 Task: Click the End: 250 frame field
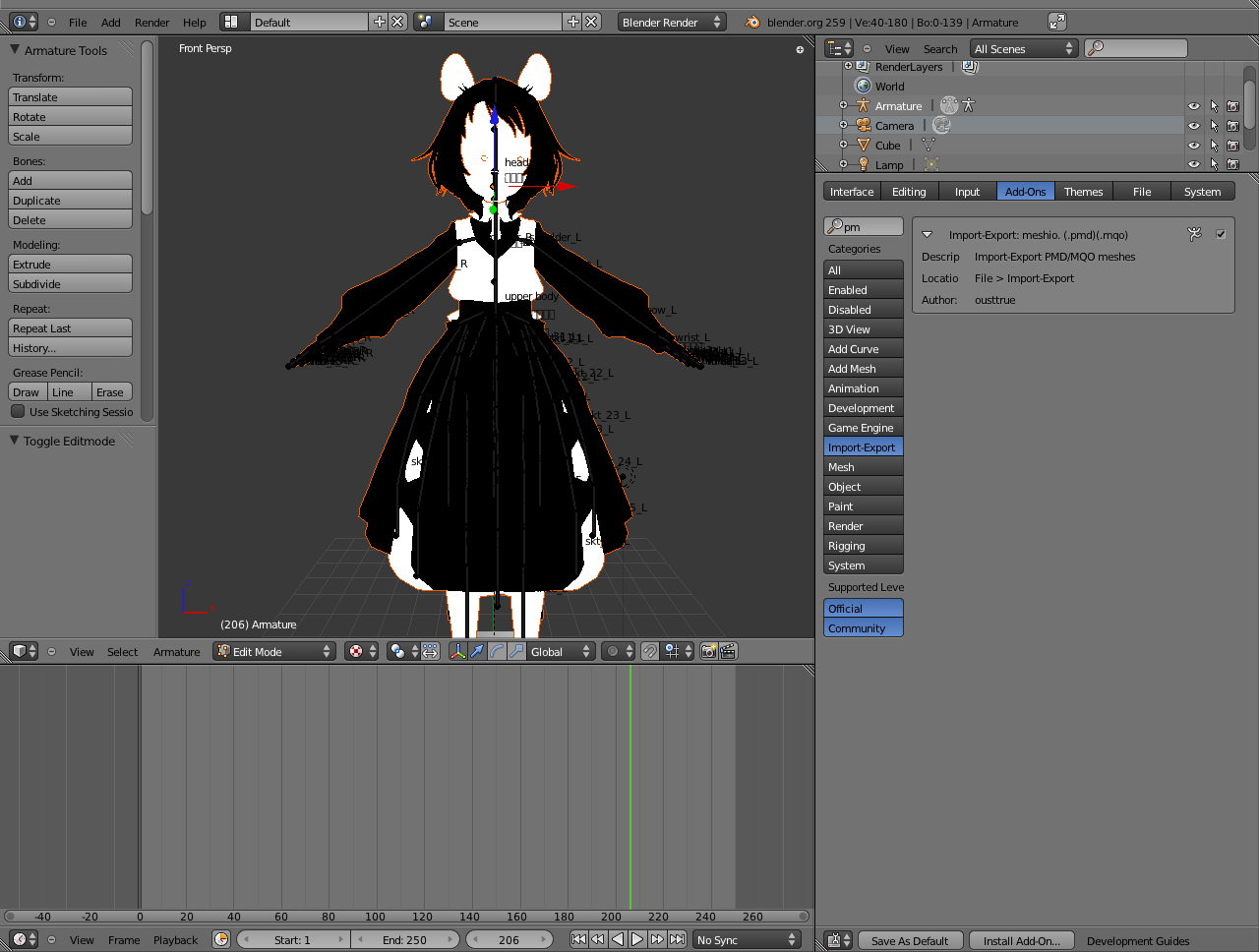click(x=404, y=939)
